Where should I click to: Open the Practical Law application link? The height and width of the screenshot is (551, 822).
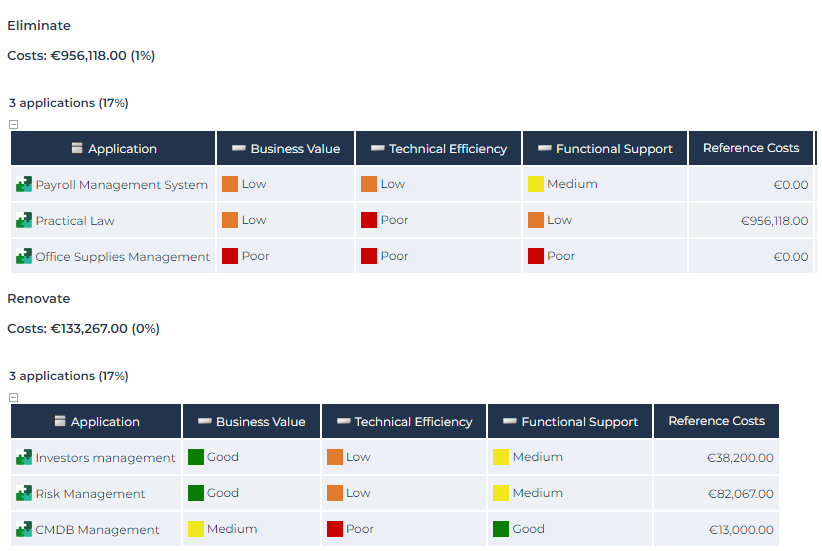75,221
